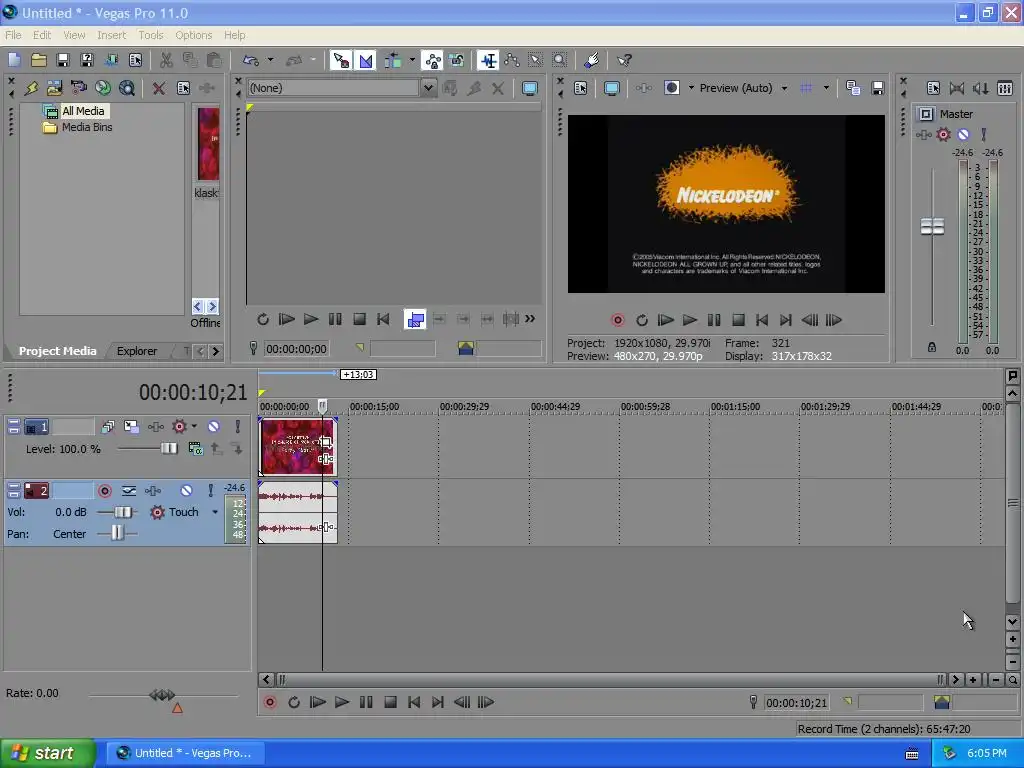Select the Envelope Edit tool
This screenshot has width=1024, height=768.
pyautogui.click(x=511, y=60)
